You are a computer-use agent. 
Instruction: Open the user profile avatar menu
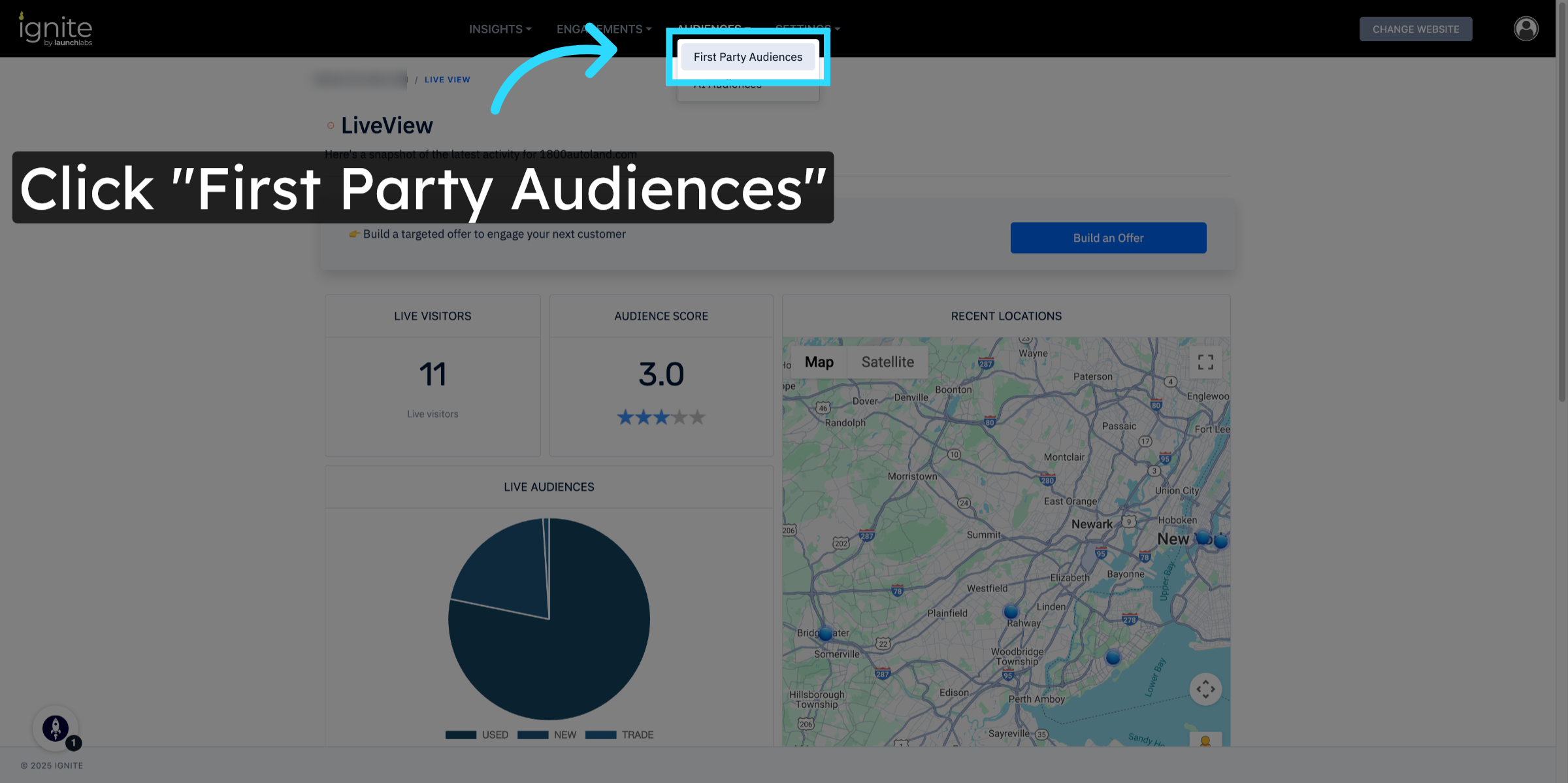coord(1526,29)
